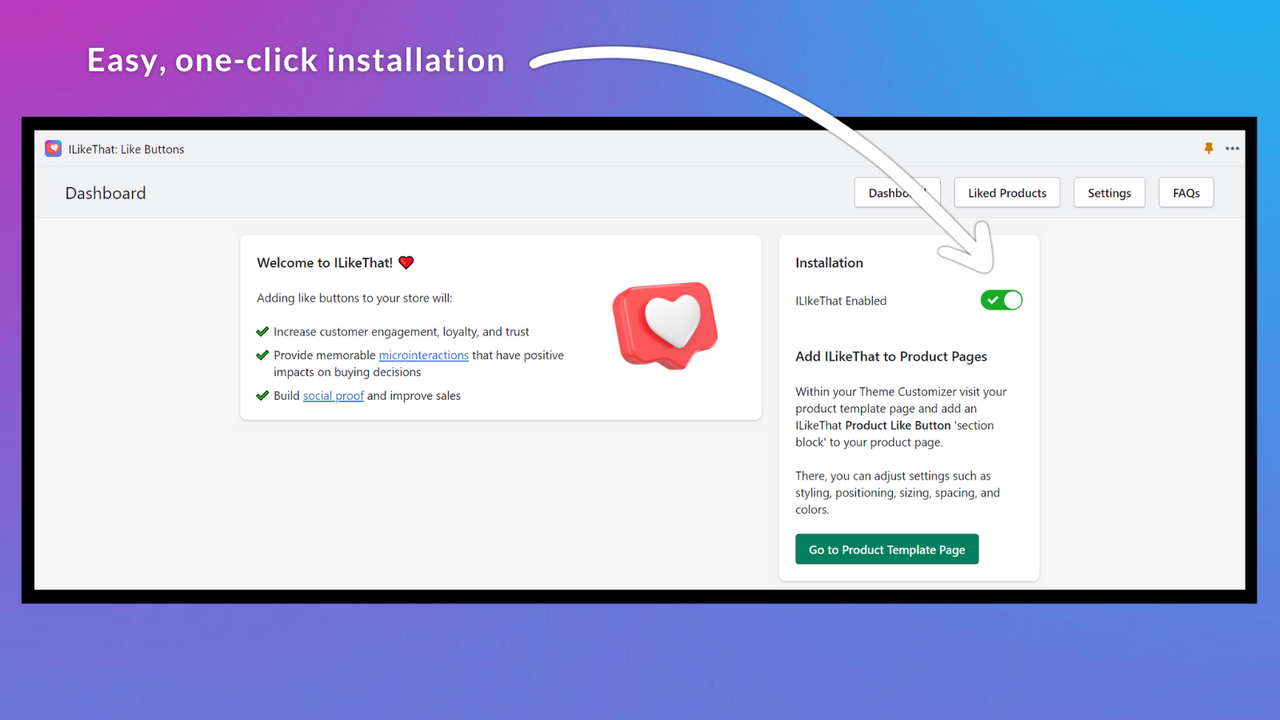Follow the social proof link
1280x720 pixels.
[x=333, y=396]
